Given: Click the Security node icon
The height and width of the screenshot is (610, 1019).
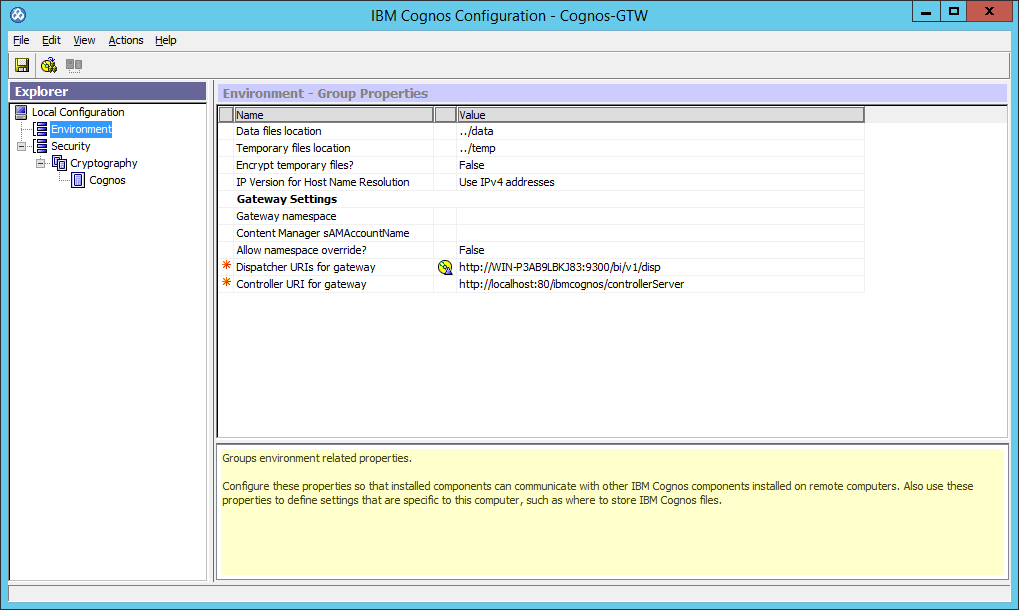Looking at the screenshot, I should 40,146.
